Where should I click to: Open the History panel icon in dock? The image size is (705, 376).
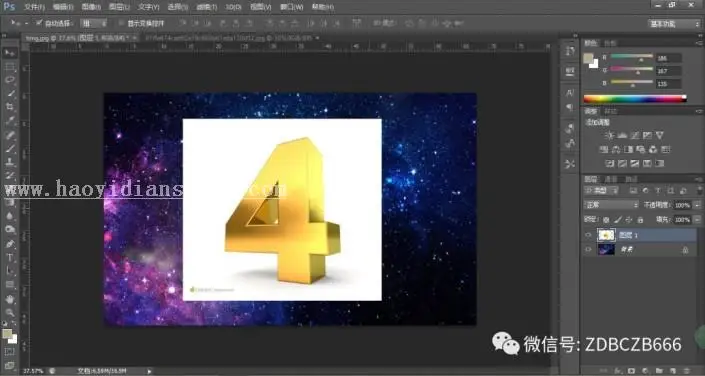click(570, 51)
